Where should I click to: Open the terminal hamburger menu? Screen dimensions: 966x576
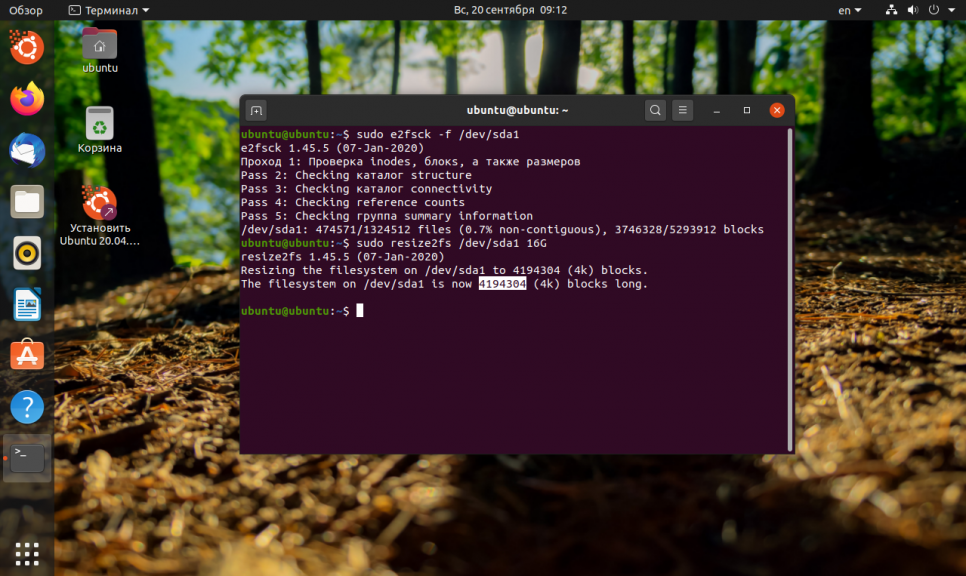pyautogui.click(x=683, y=110)
